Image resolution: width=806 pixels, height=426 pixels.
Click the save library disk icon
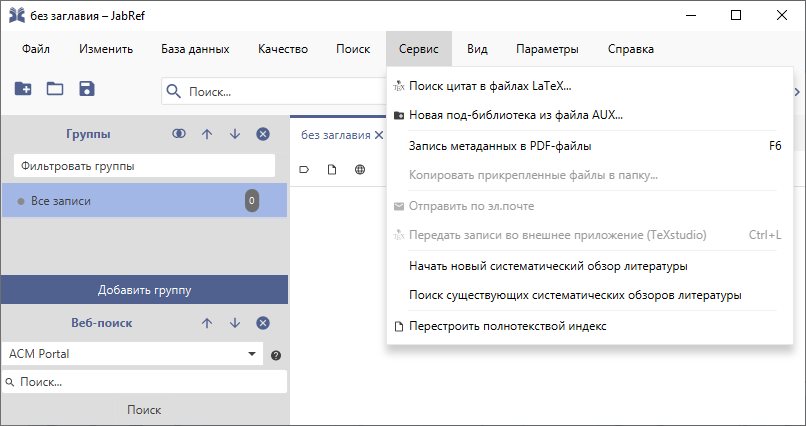(x=87, y=89)
